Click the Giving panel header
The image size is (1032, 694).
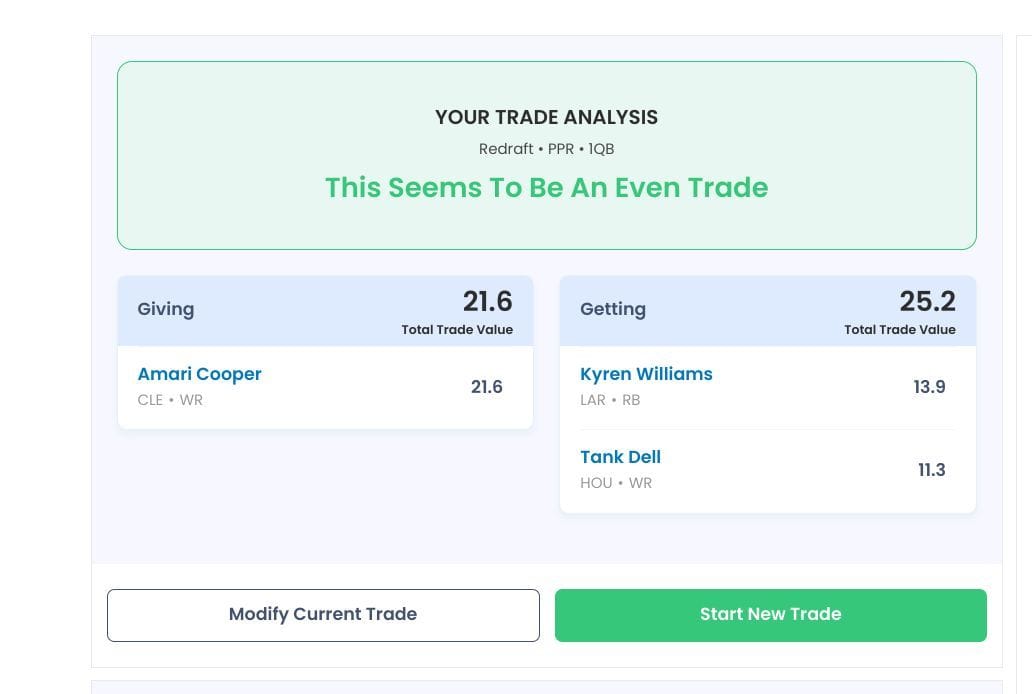click(165, 309)
